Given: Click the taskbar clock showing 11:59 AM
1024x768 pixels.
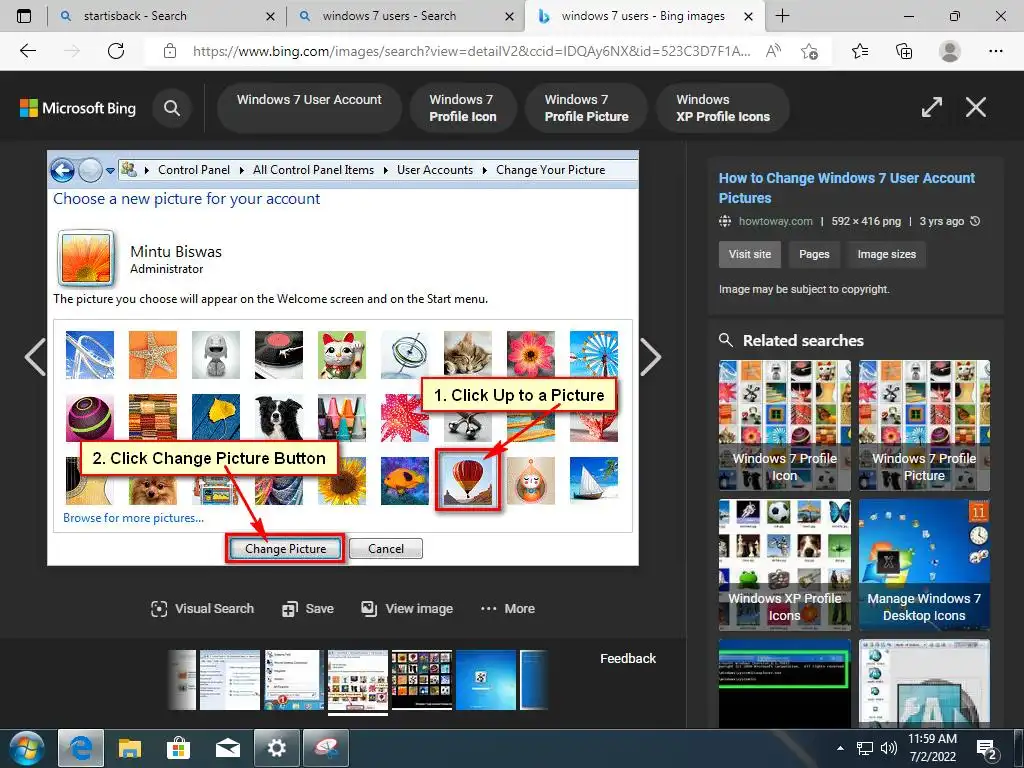Looking at the screenshot, I should pos(933,748).
